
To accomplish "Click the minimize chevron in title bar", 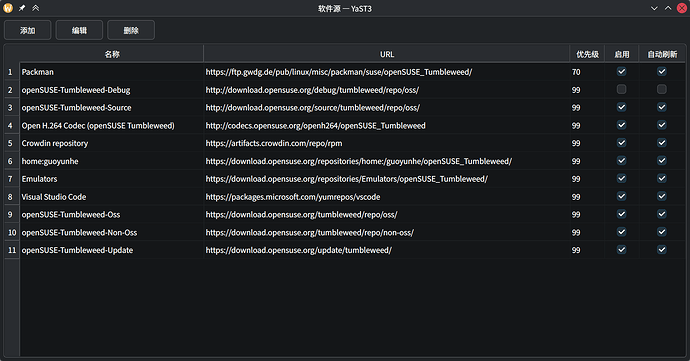I will tap(654, 8).
